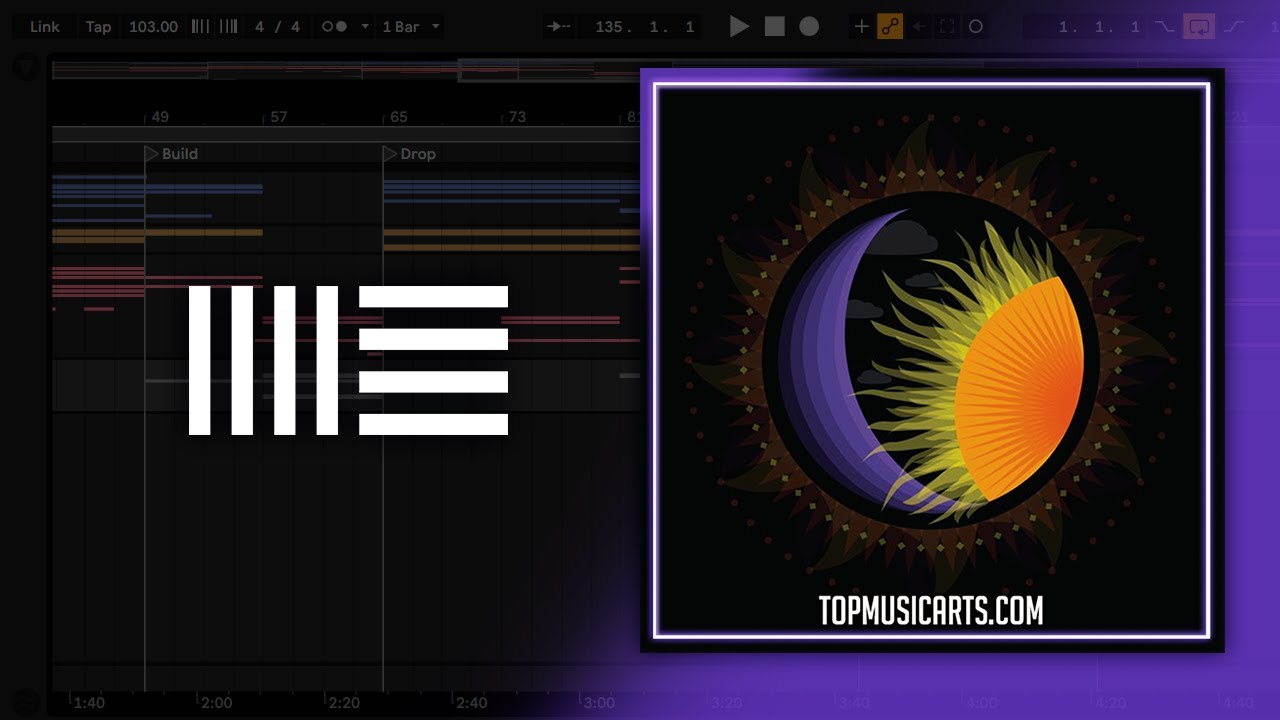Select the 103.00 tempo field

pos(153,27)
